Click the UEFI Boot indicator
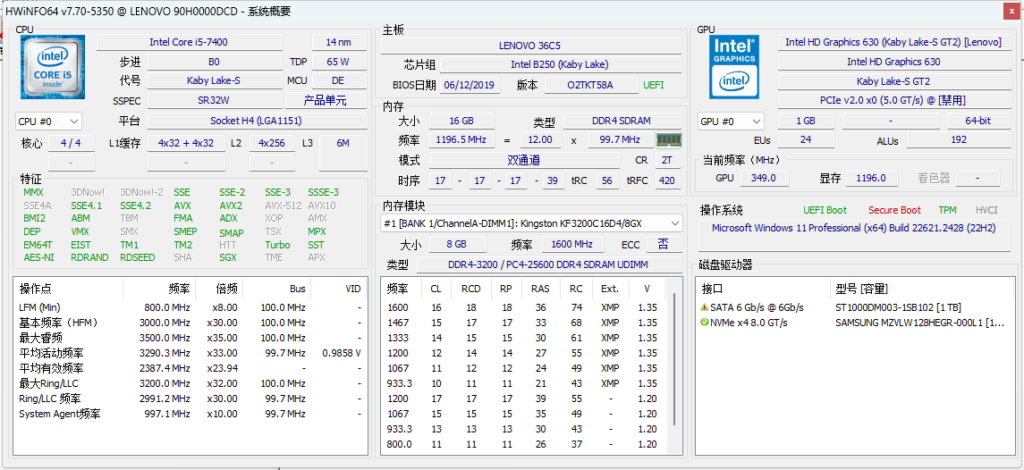1024x470 pixels. point(825,210)
